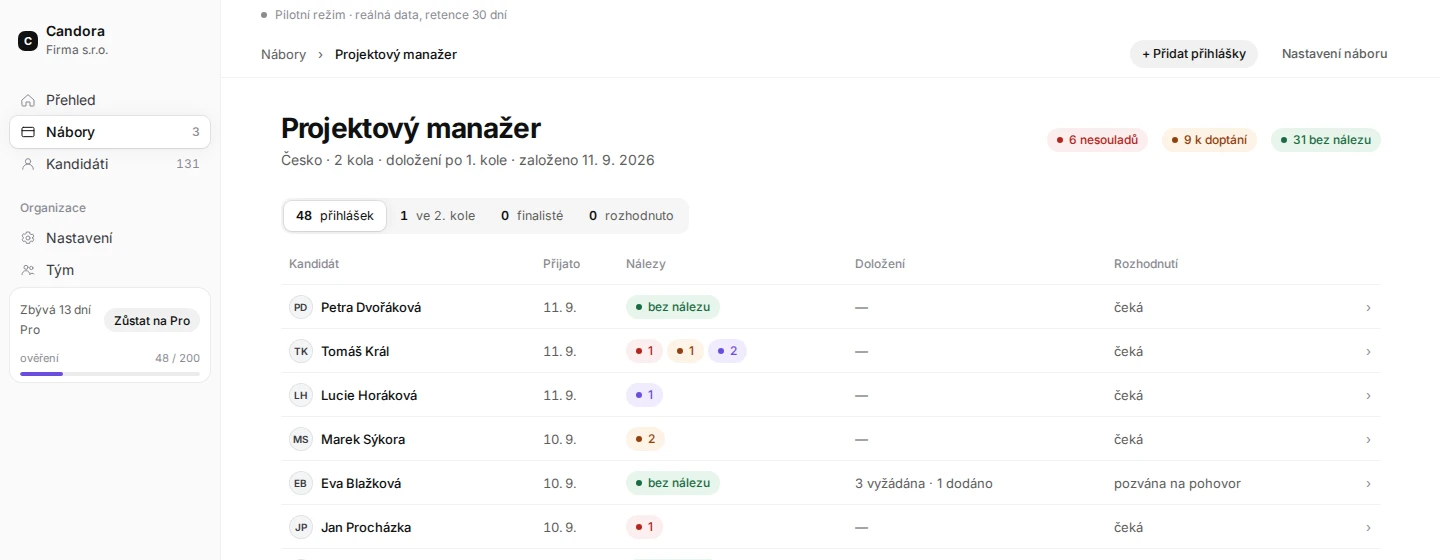The height and width of the screenshot is (560, 1440).
Task: Switch to the ve 2. kole tab
Action: (437, 216)
